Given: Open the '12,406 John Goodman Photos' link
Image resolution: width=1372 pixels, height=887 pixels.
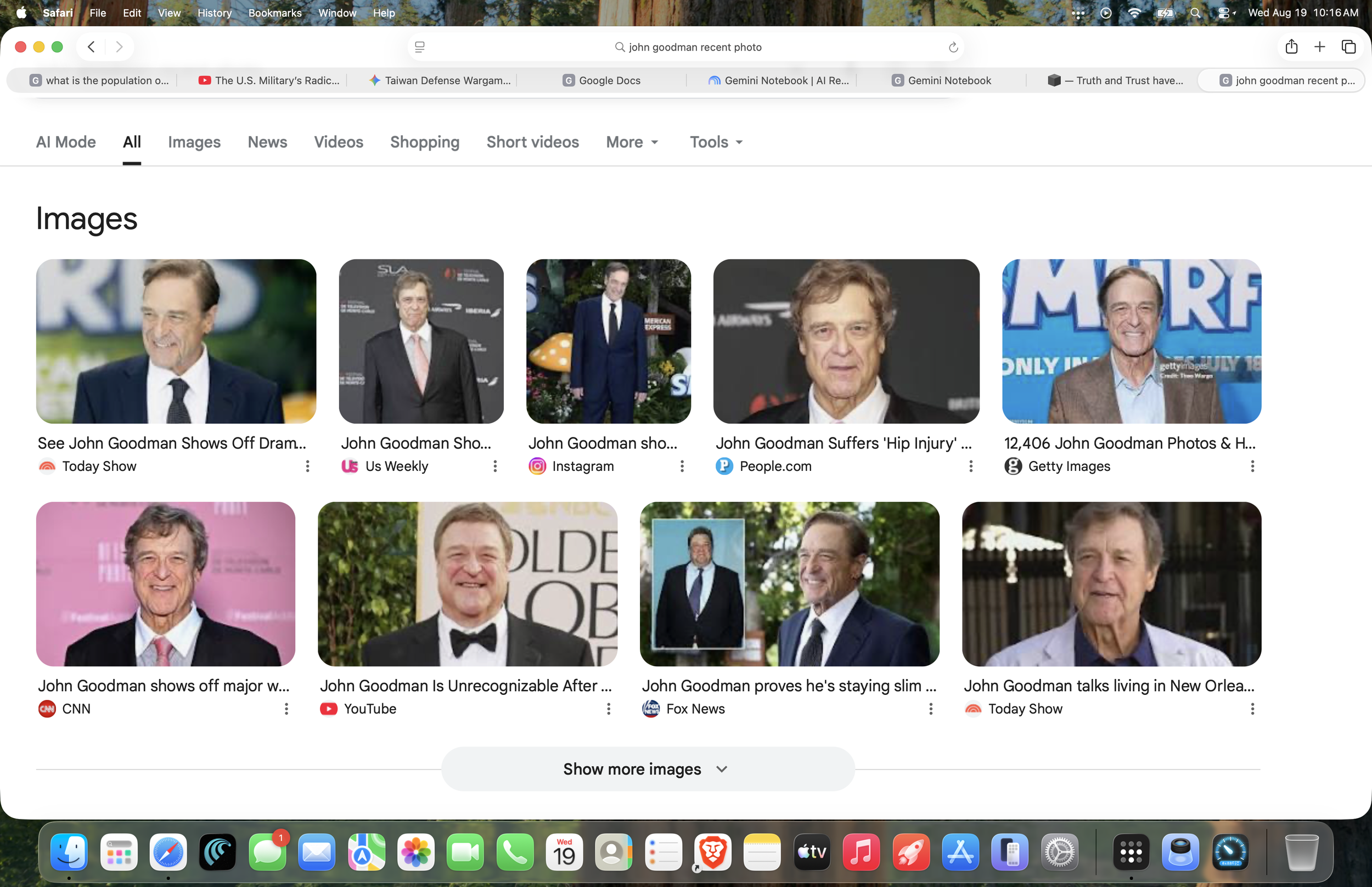Looking at the screenshot, I should [x=1129, y=443].
